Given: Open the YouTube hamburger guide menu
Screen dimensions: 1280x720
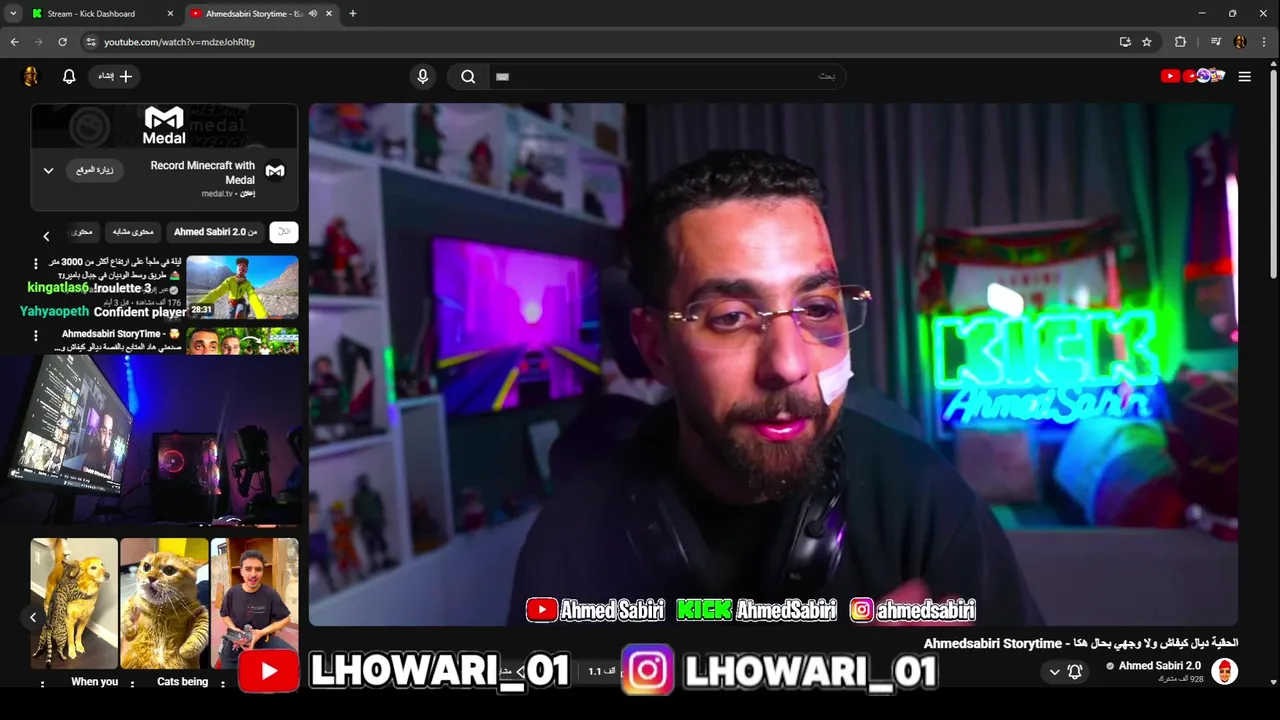Looking at the screenshot, I should [x=1244, y=76].
